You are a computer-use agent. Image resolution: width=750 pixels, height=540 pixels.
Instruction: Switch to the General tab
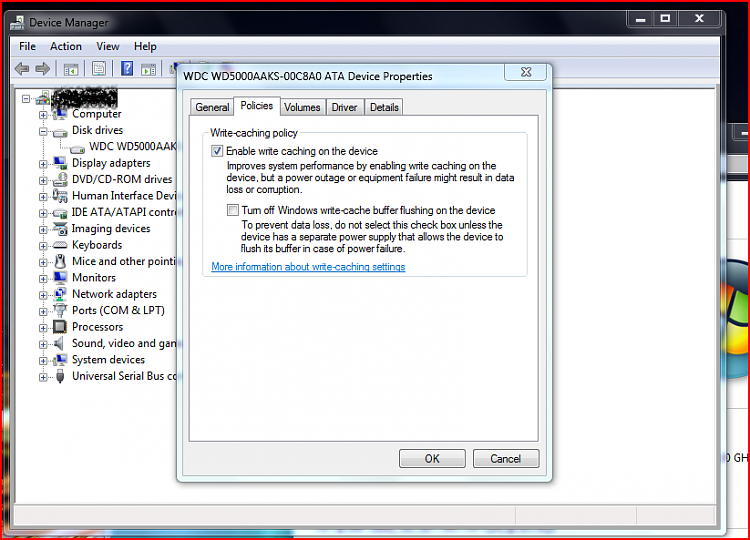212,107
